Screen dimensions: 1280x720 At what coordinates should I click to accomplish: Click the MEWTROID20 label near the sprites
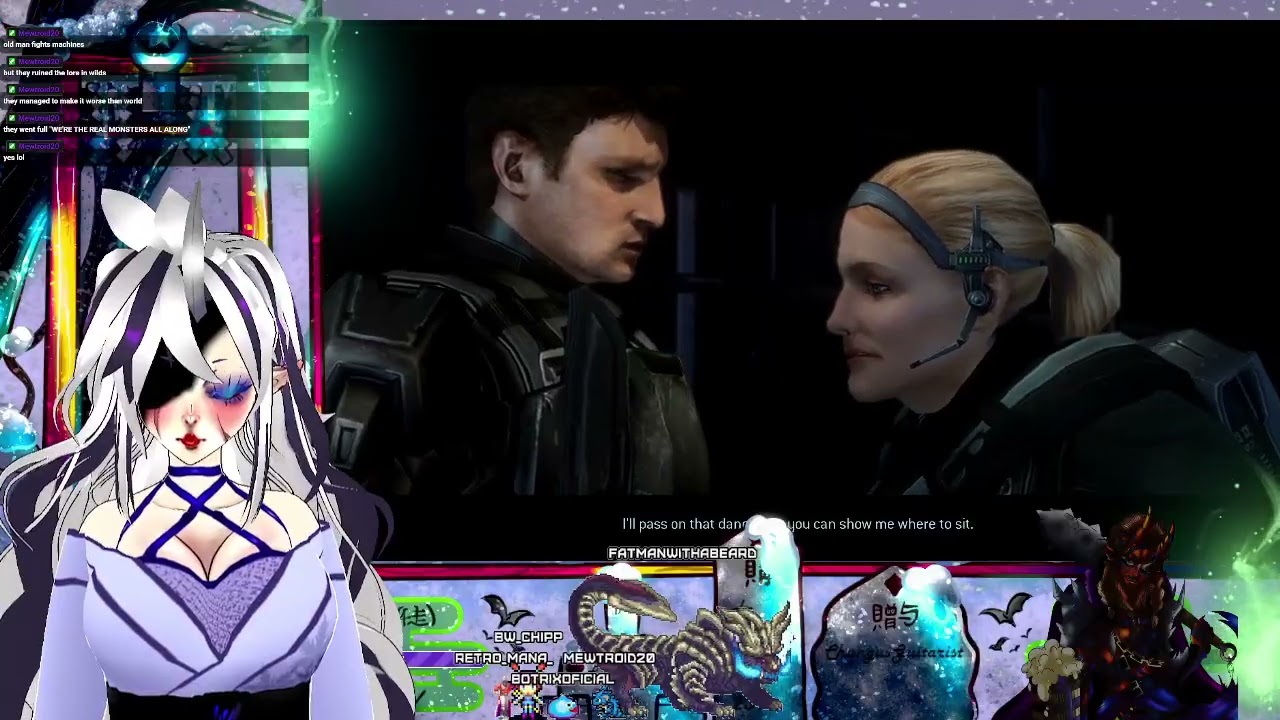click(x=609, y=658)
